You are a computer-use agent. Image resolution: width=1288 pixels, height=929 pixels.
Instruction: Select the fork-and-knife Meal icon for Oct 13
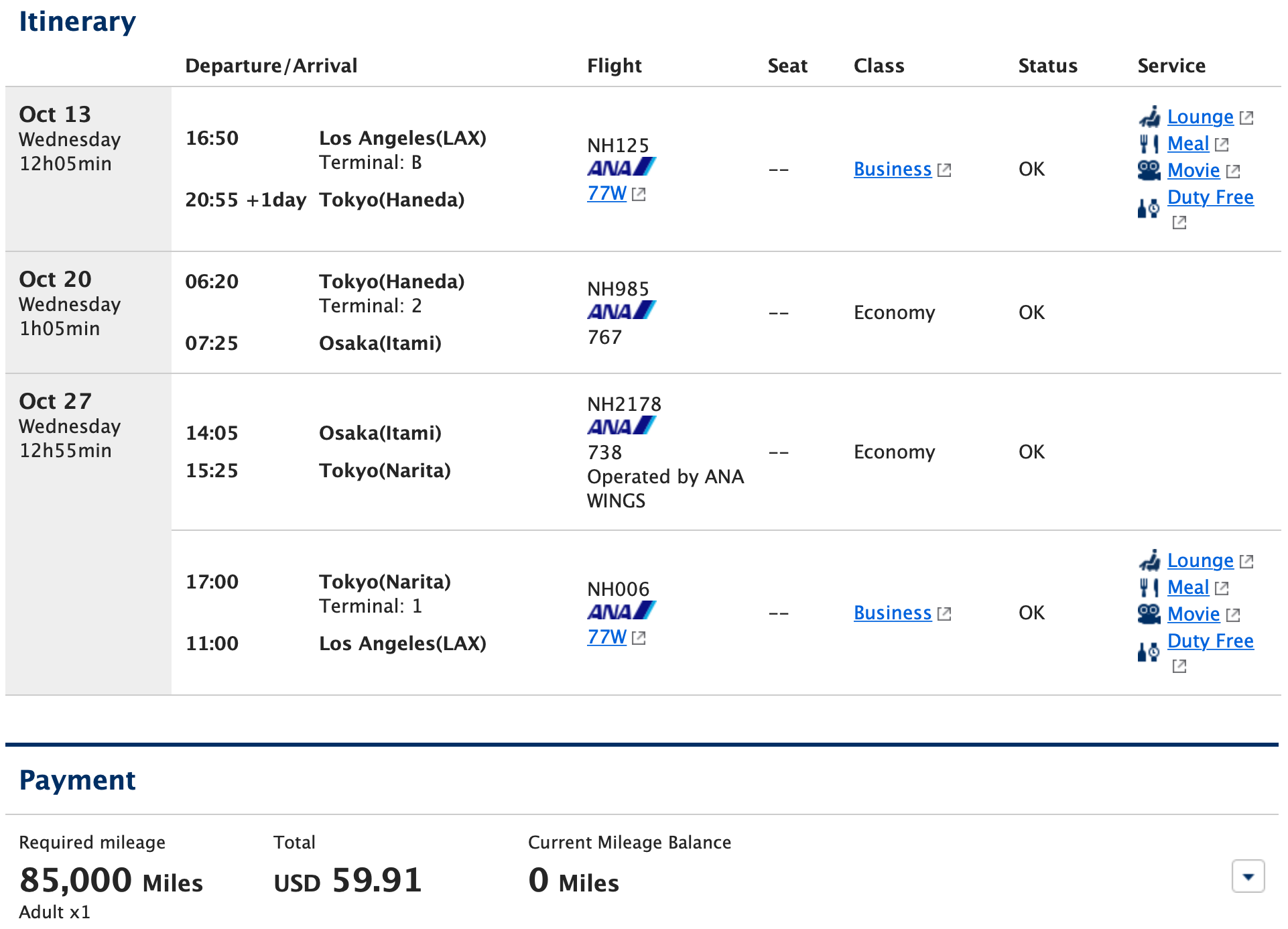pyautogui.click(x=1148, y=143)
